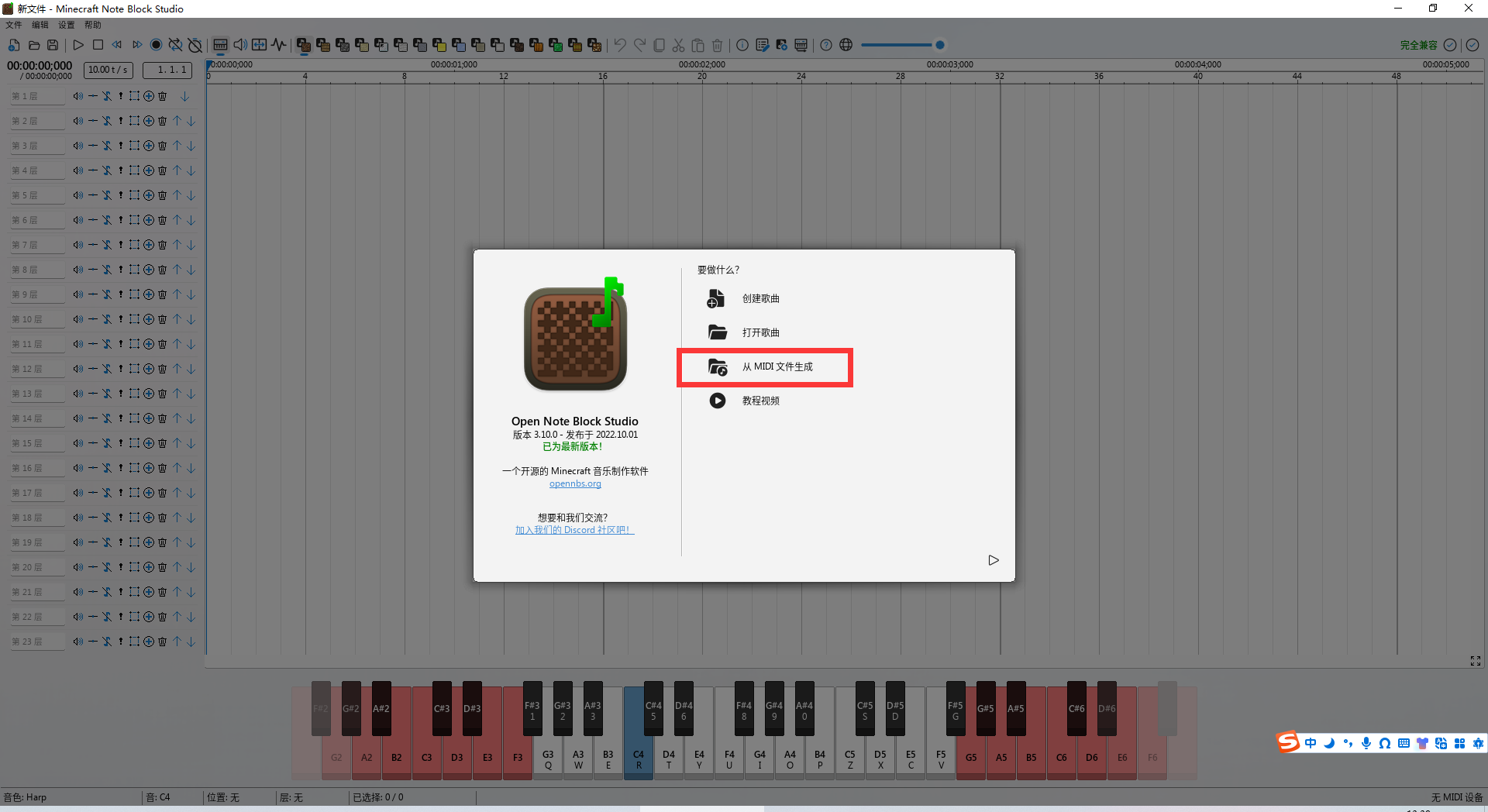Select the Click instrument icon
Screen dimensions: 1488x812
click(381, 45)
